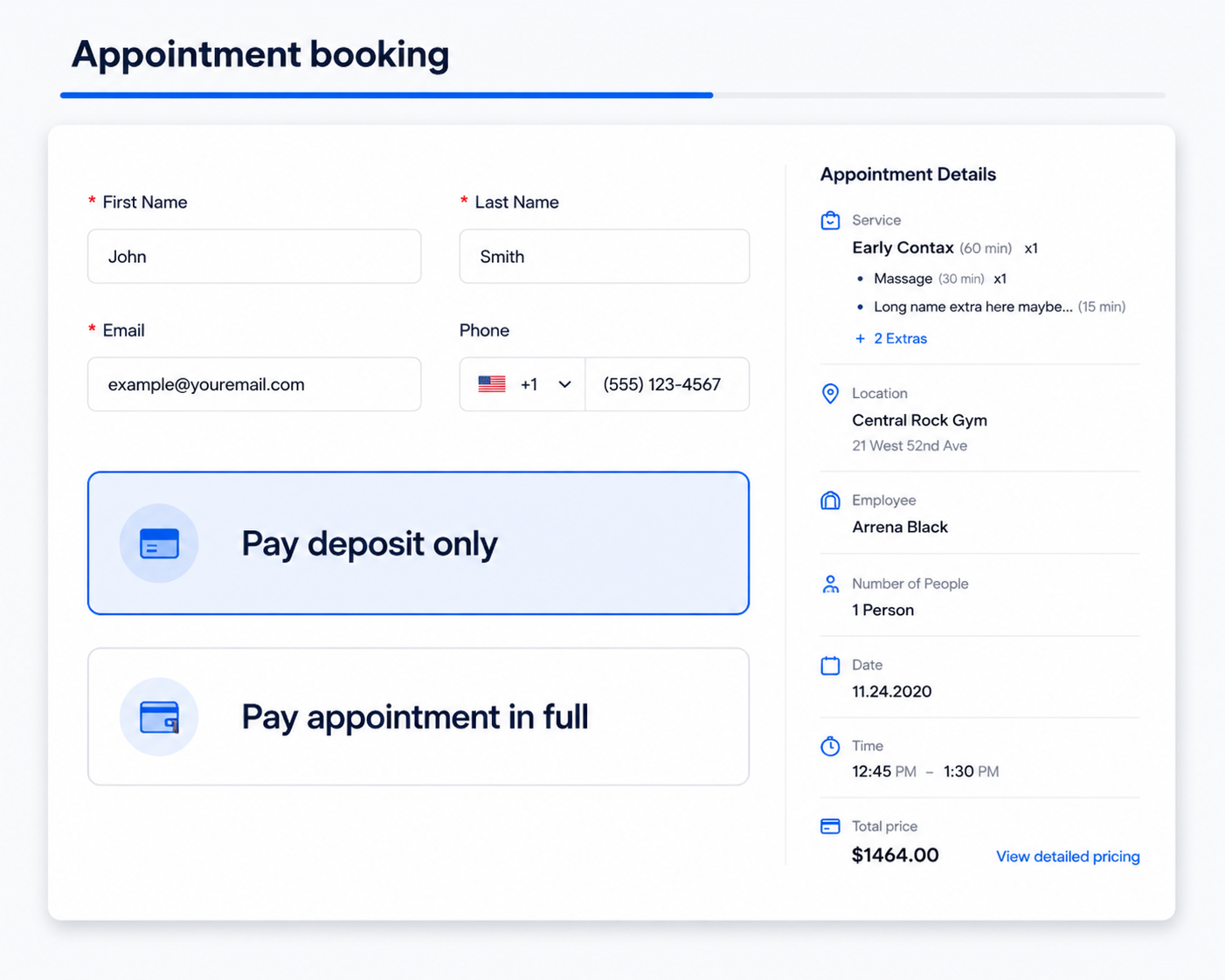Image resolution: width=1225 pixels, height=980 pixels.
Task: Click the Total price card icon
Action: (830, 826)
